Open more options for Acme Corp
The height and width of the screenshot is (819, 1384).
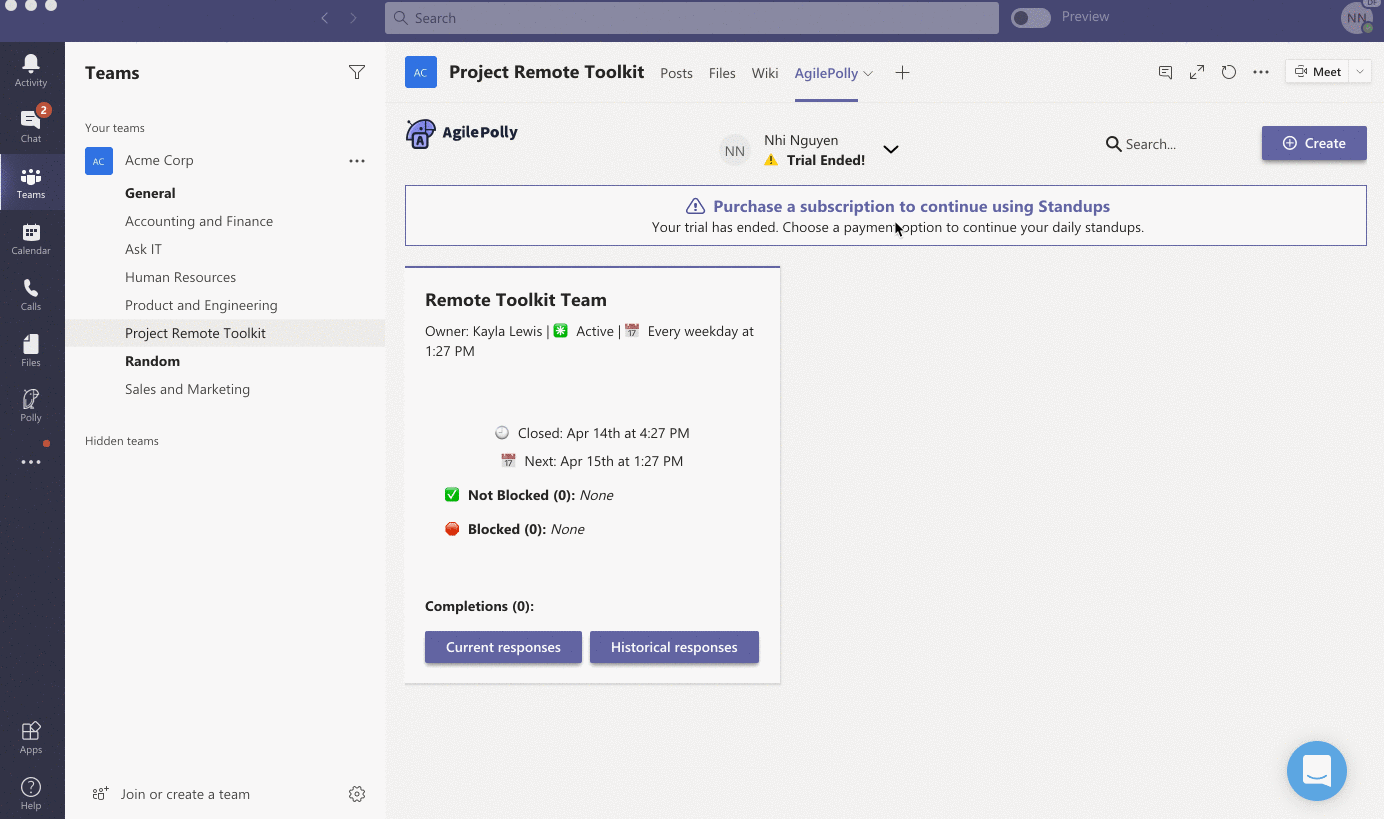[357, 161]
